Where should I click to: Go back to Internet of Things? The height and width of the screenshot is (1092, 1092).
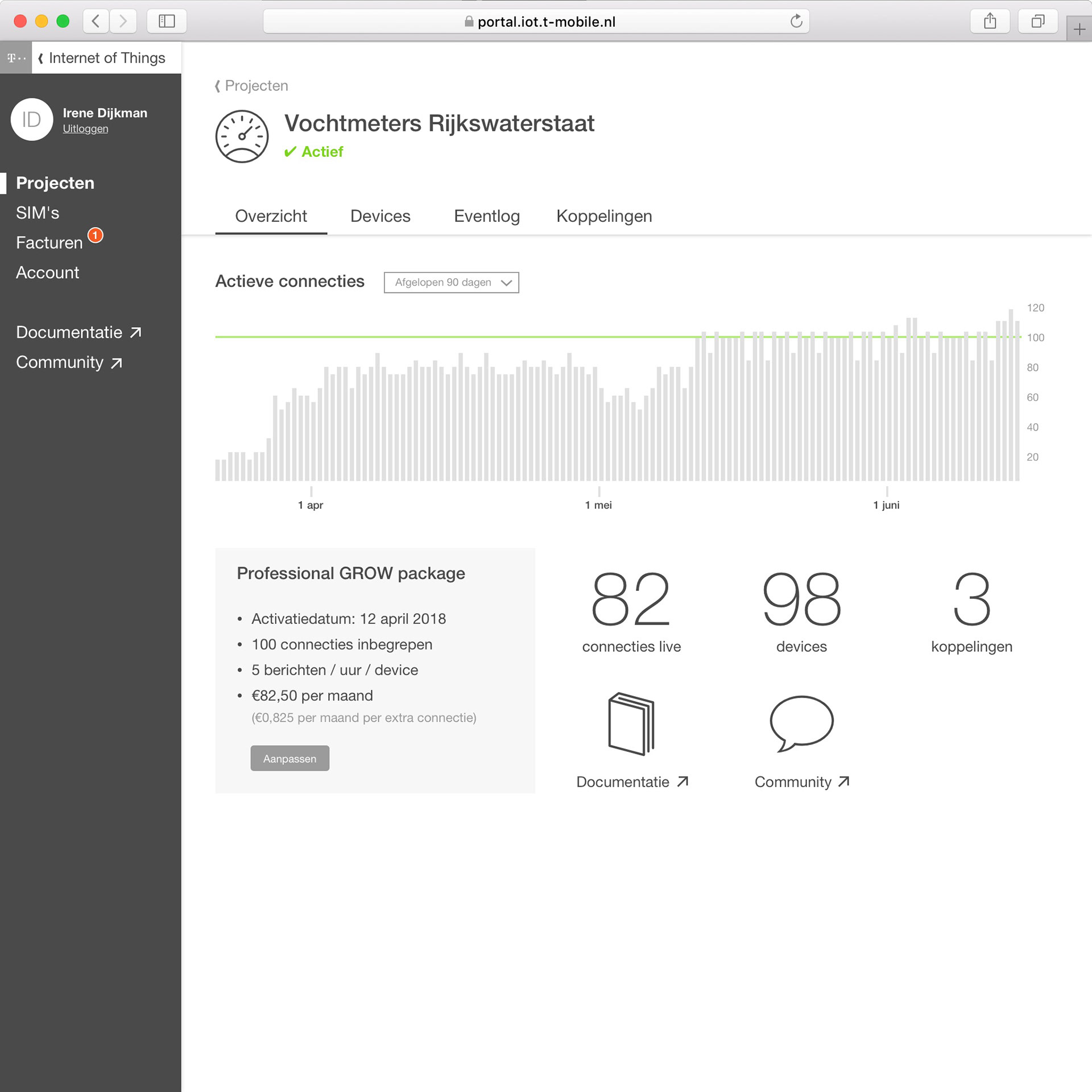coord(101,58)
